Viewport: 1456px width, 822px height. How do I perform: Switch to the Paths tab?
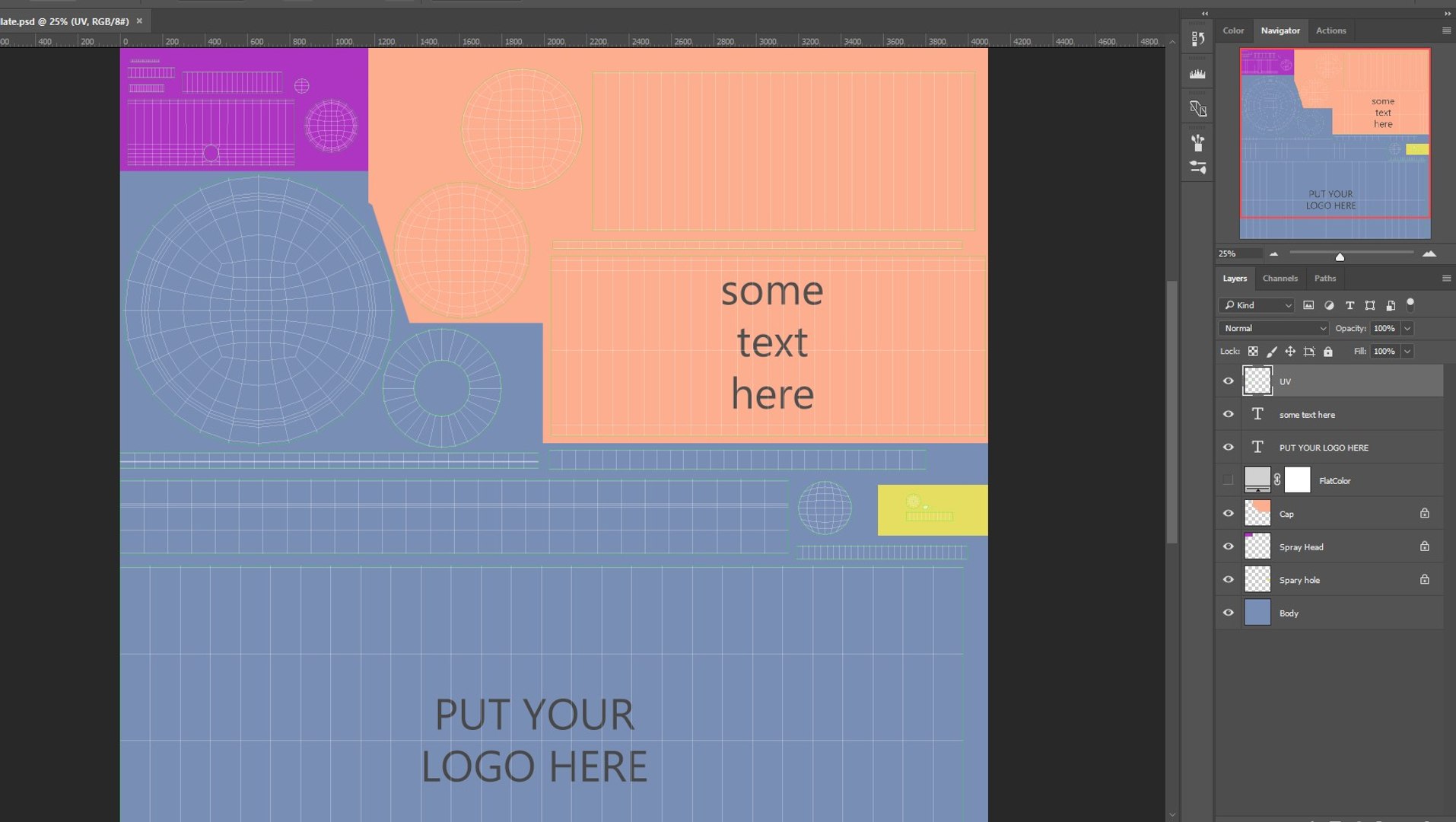pyautogui.click(x=1325, y=279)
